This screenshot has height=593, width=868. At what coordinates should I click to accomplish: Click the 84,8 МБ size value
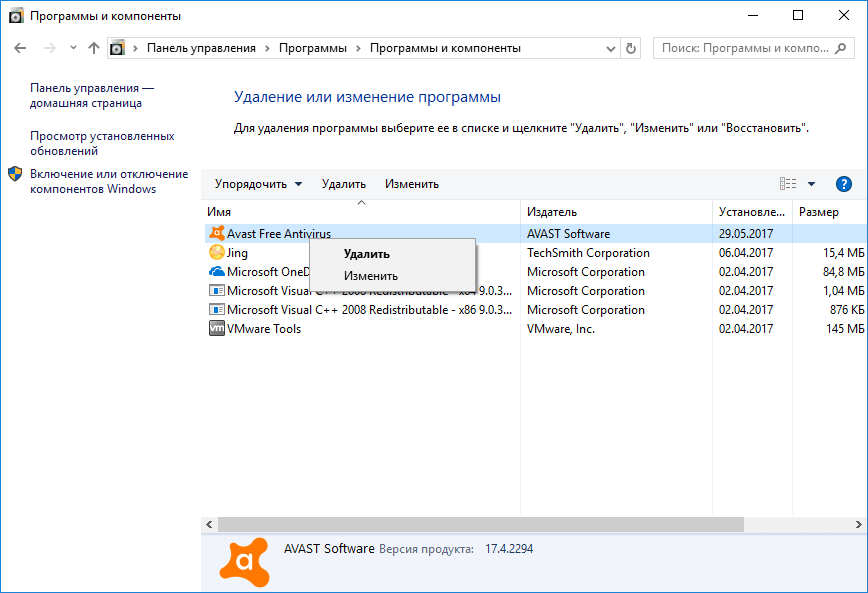tap(843, 272)
